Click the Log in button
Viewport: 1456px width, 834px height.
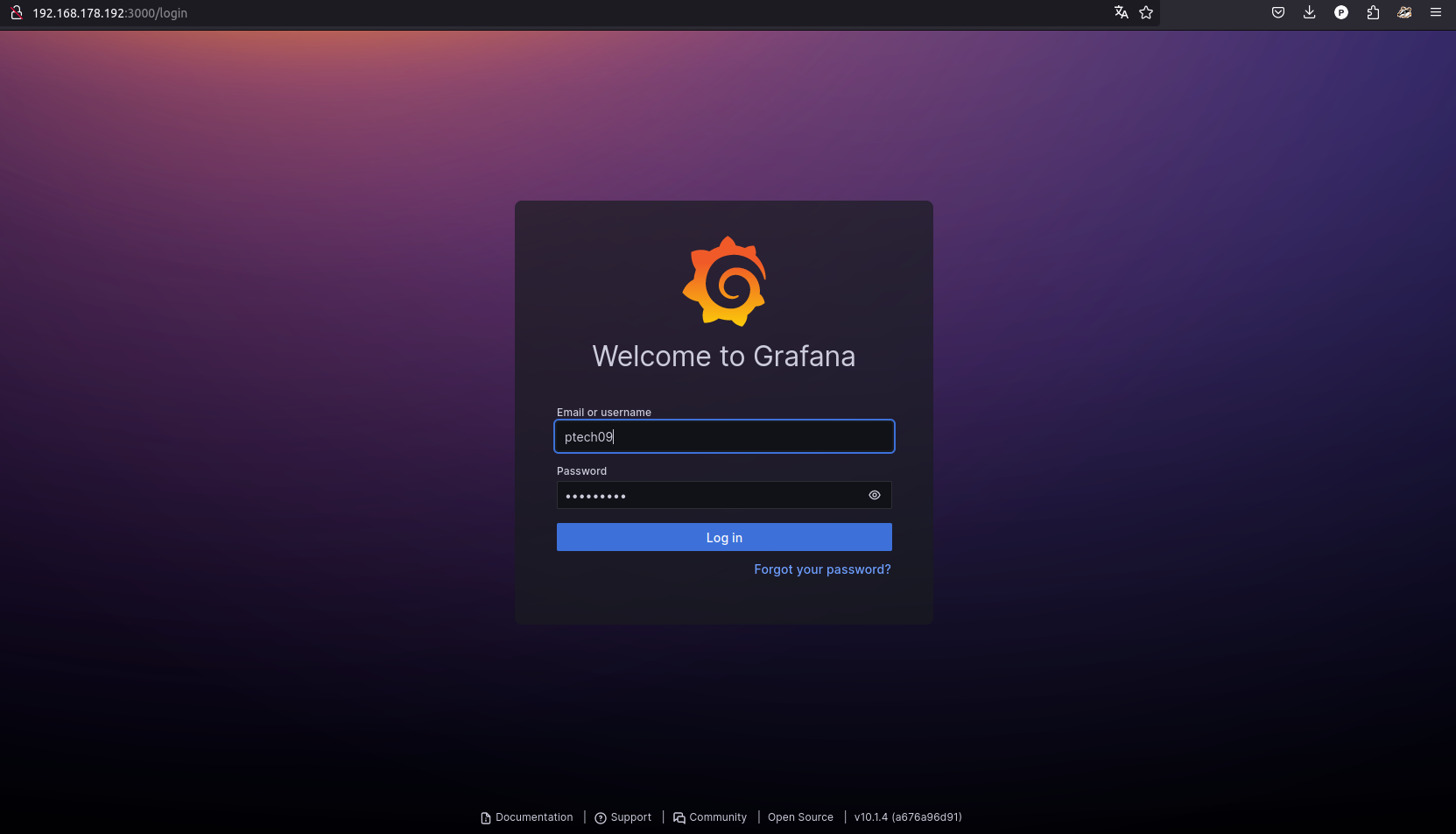click(x=724, y=537)
